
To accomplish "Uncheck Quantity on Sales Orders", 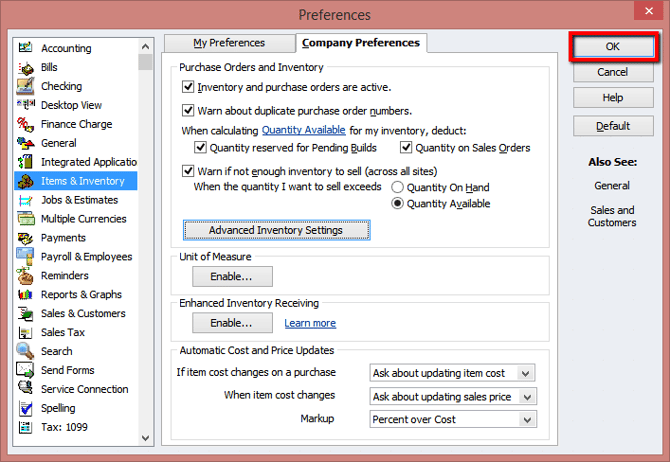I will pyautogui.click(x=406, y=148).
